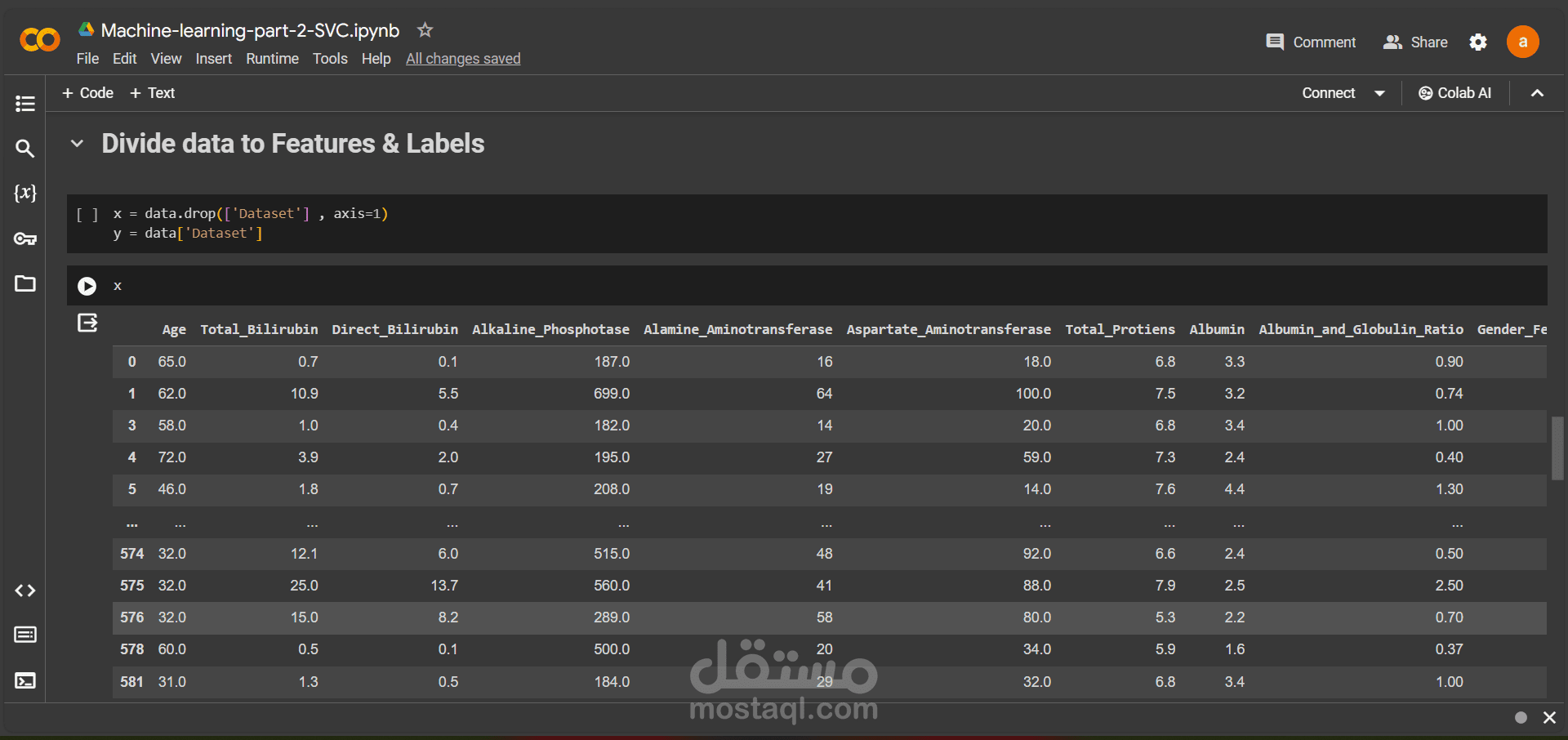
Task: Click the Albumin column header
Action: coord(1217,329)
